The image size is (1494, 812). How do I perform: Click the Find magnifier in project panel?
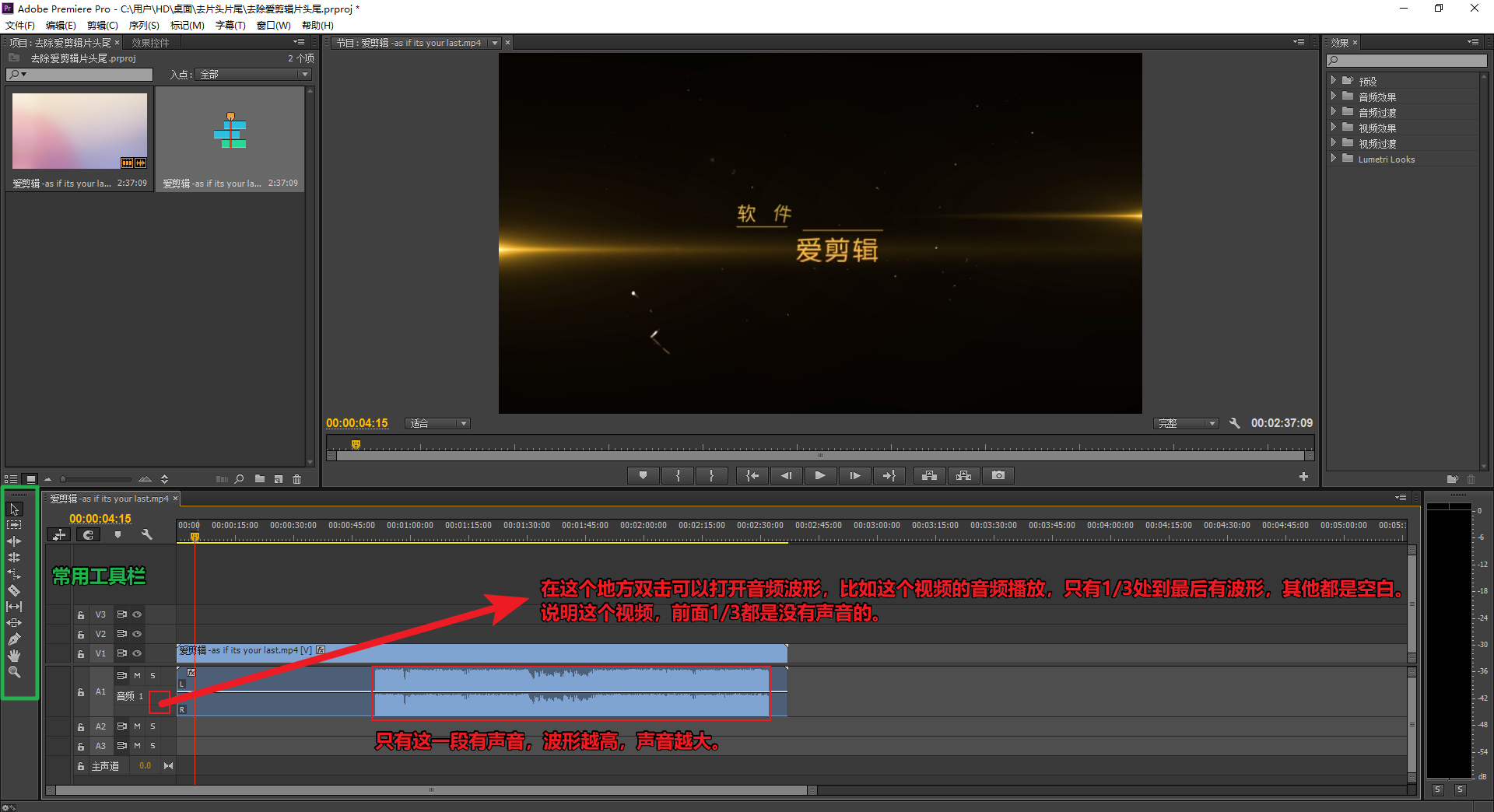coord(240,479)
